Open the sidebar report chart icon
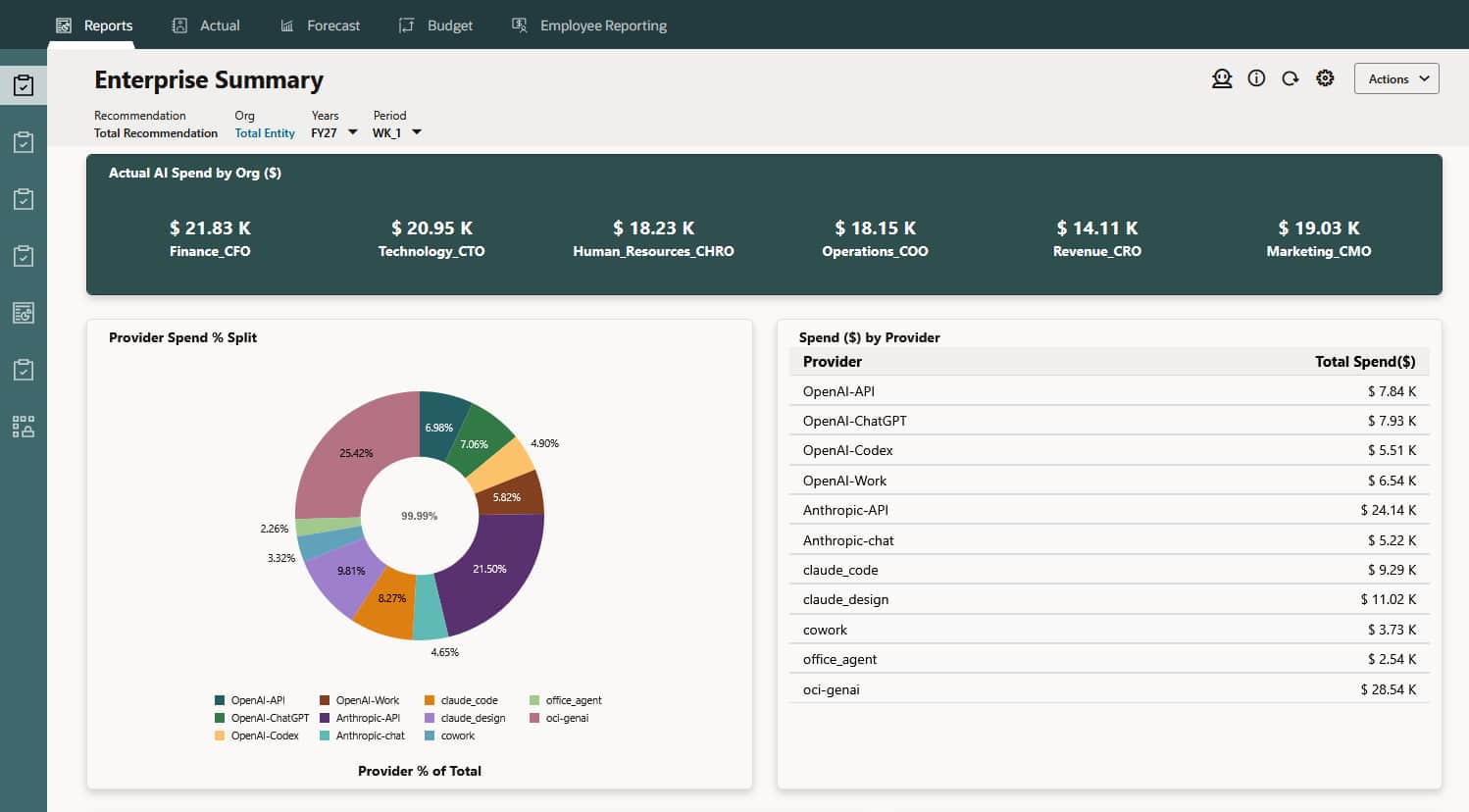The height and width of the screenshot is (812, 1469). (x=24, y=313)
